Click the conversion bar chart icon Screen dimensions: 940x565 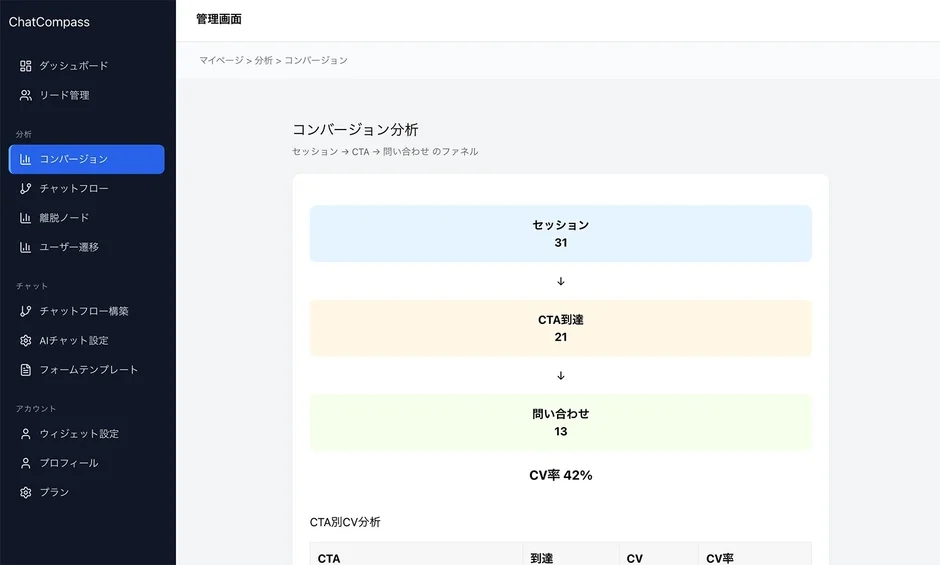point(25,160)
